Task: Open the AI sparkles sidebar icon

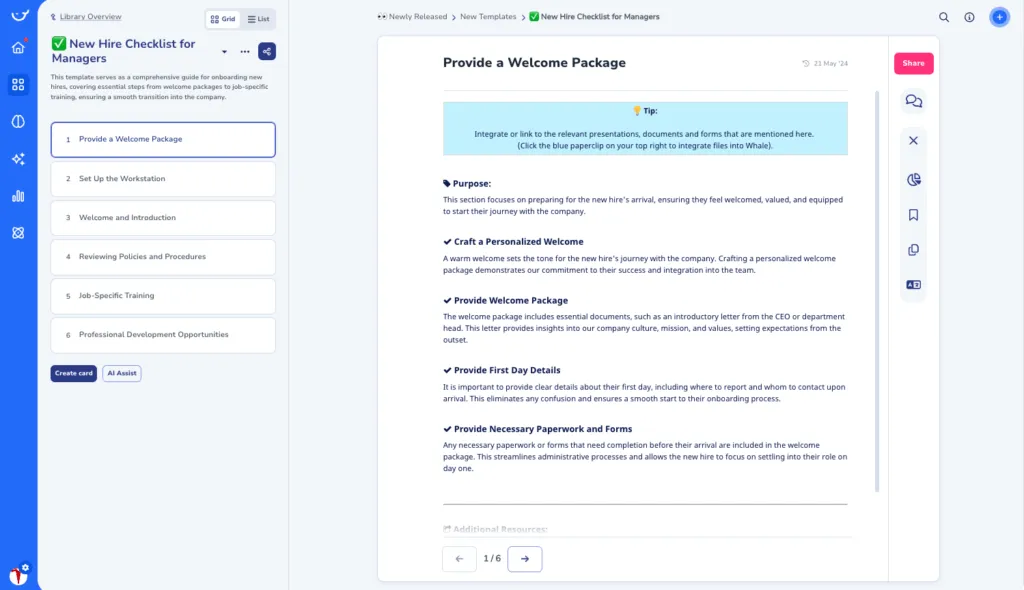Action: (x=18, y=159)
